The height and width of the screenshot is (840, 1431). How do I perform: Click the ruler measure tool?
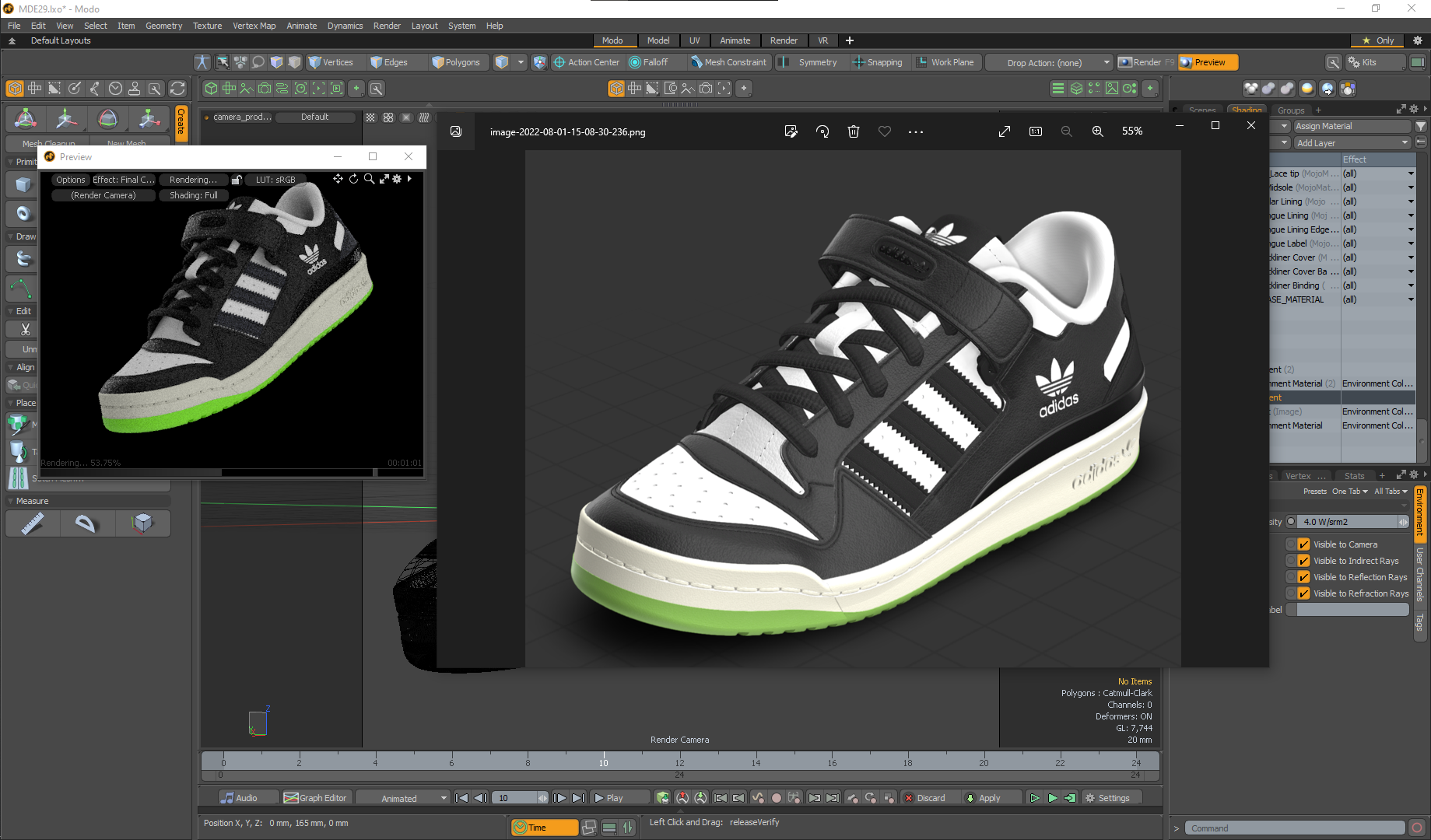pos(32,524)
